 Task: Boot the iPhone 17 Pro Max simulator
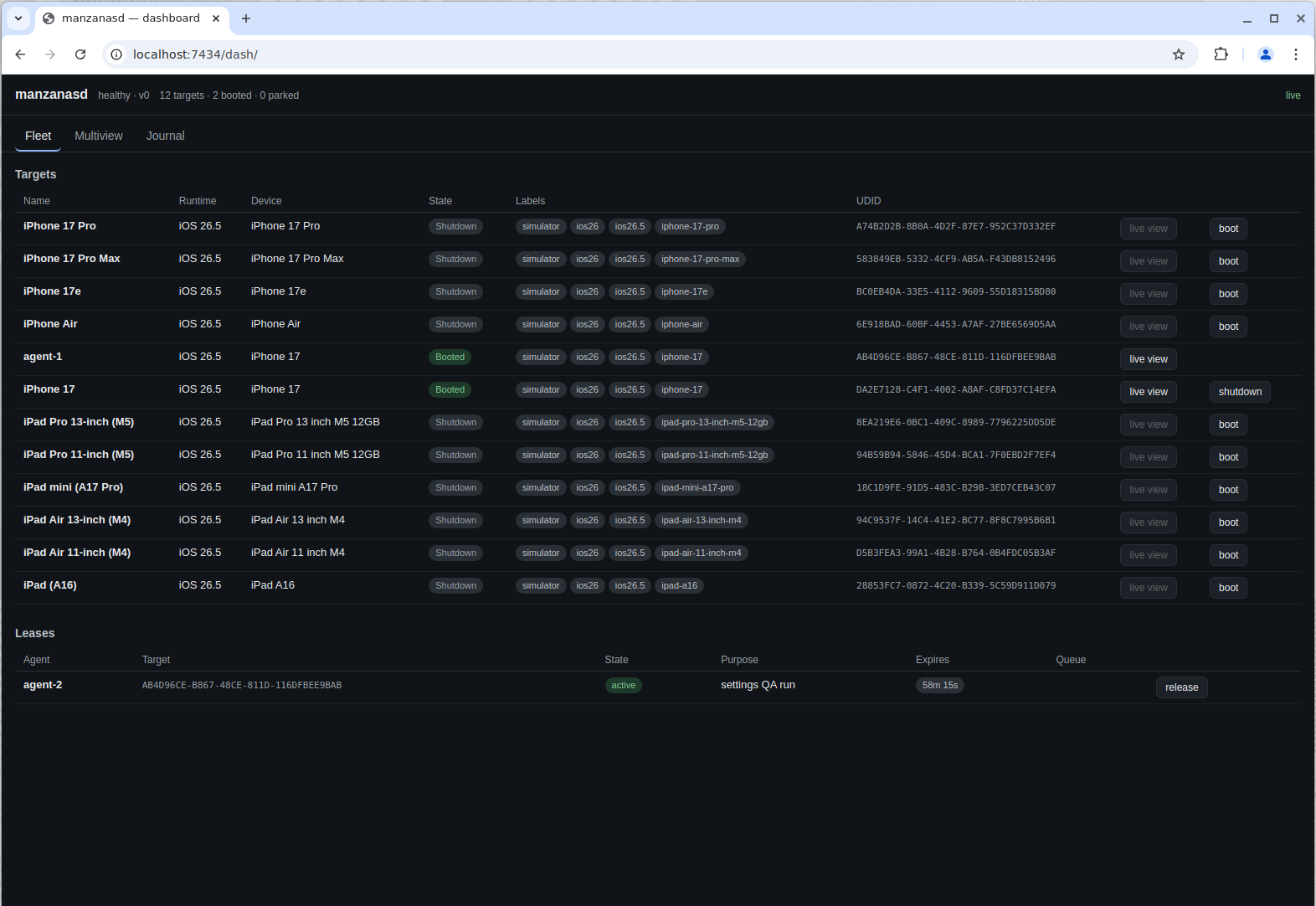(1228, 261)
